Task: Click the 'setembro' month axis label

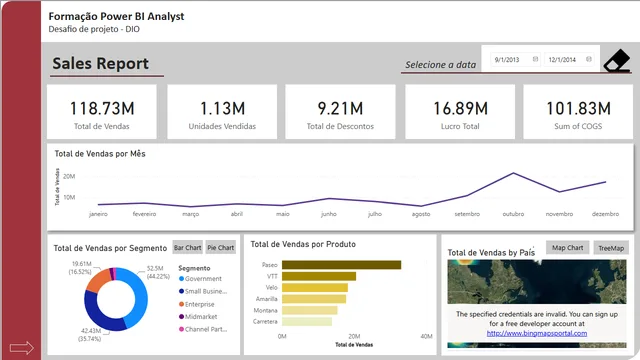Action: pyautogui.click(x=467, y=214)
